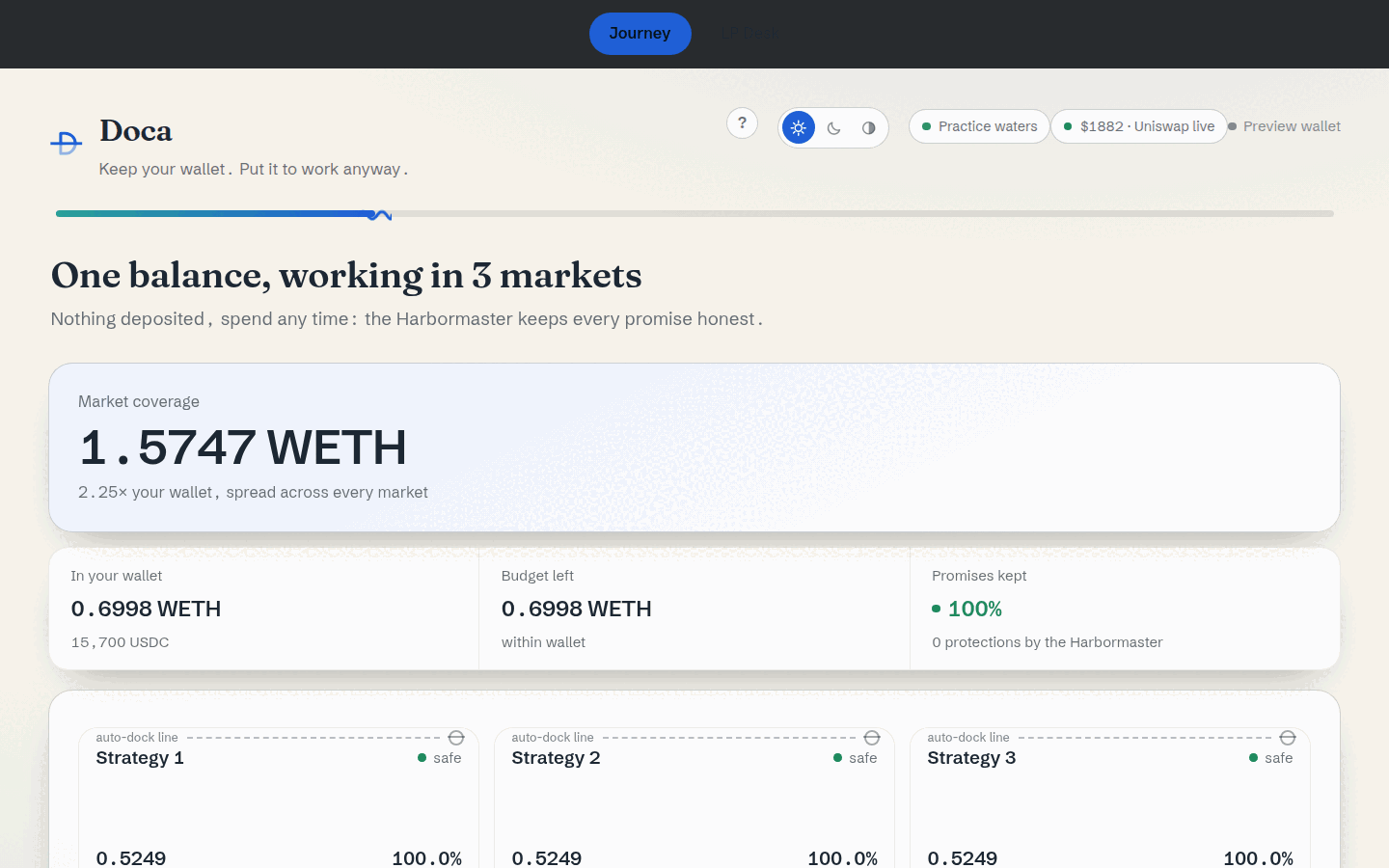Click Preview wallet
Screen dimensions: 1389x868
tap(1284, 126)
